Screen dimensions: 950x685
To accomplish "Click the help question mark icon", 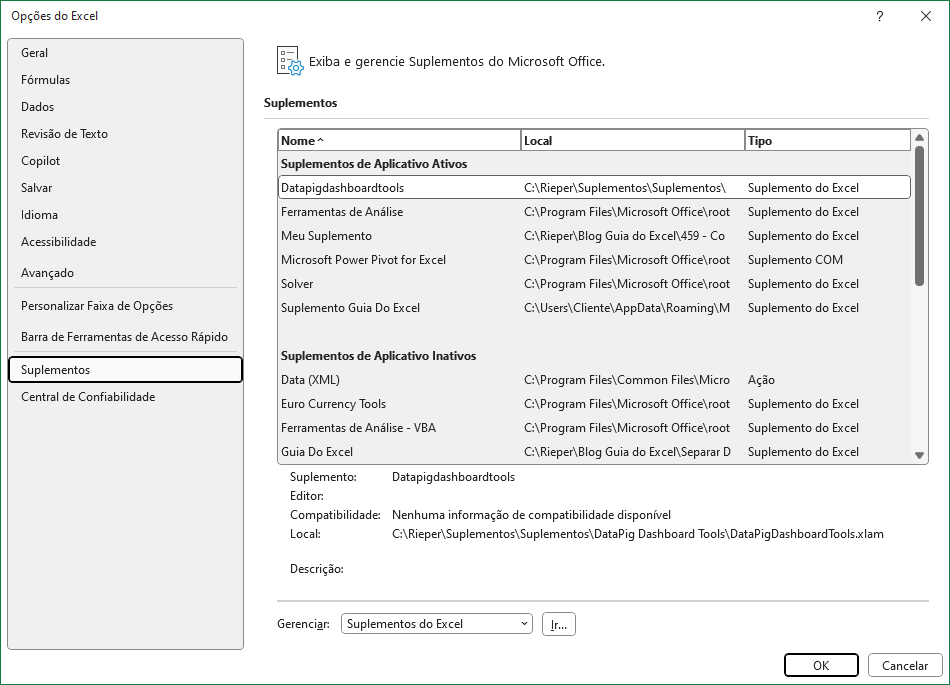I will click(879, 16).
